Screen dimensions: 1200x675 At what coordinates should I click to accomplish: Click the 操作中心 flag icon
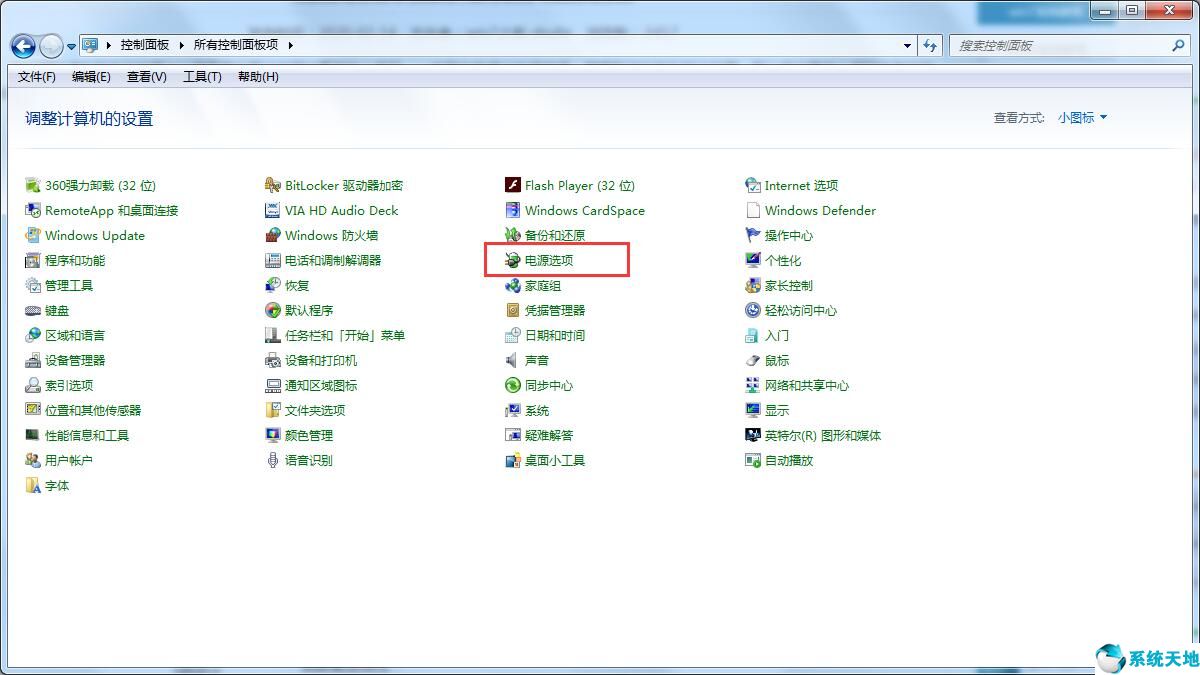pyautogui.click(x=753, y=235)
